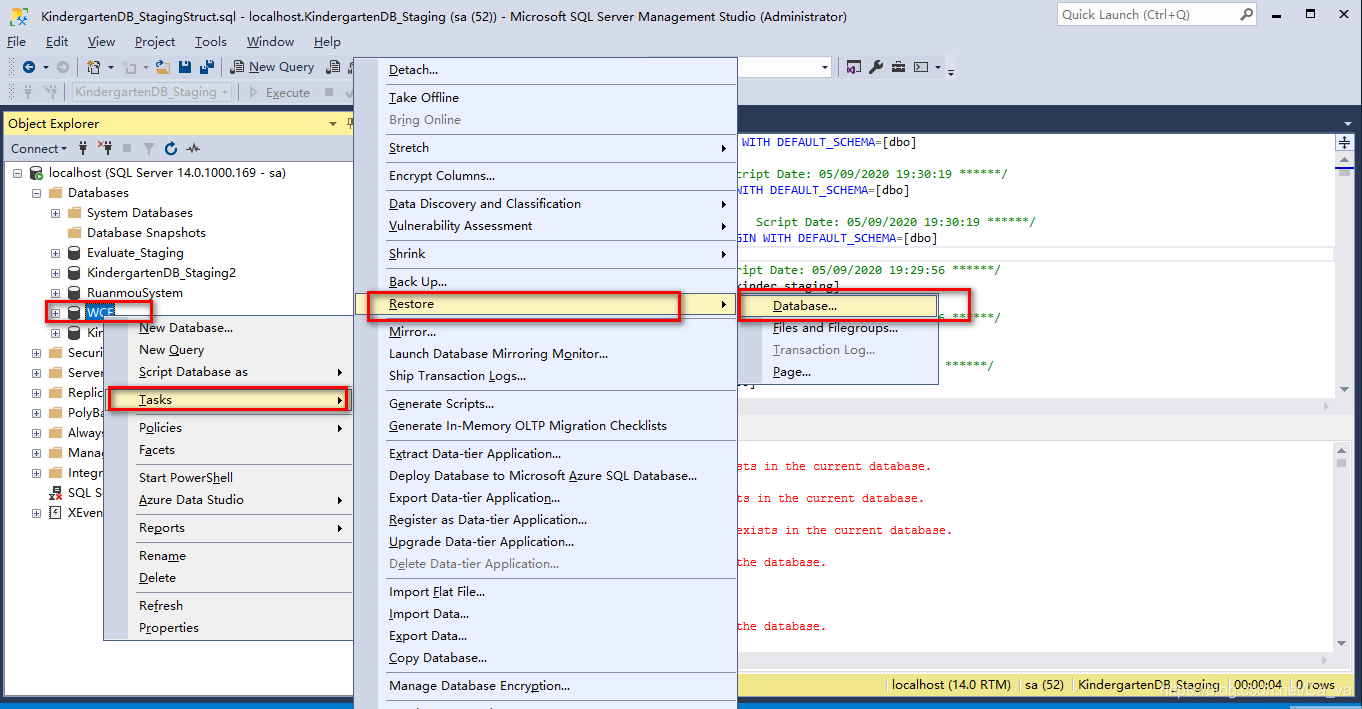Select Tasks in the context menu

(228, 400)
